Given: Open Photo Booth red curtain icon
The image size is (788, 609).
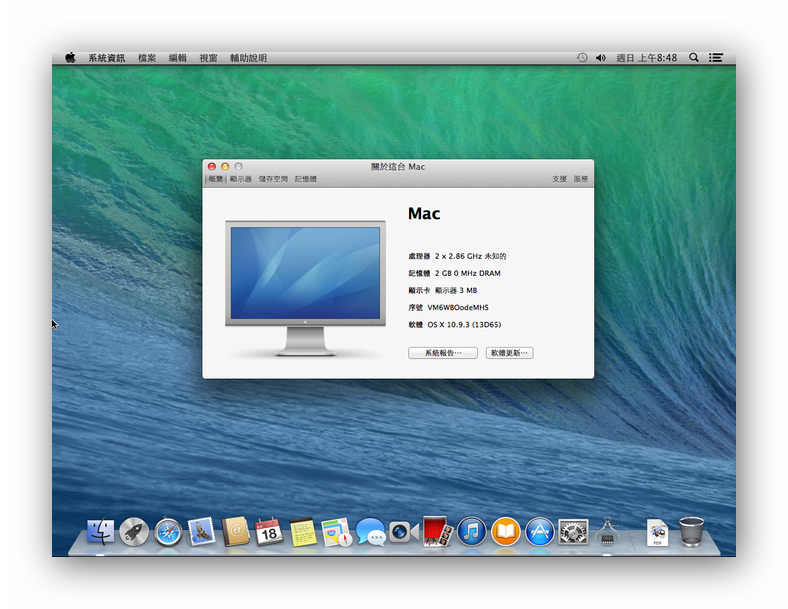Looking at the screenshot, I should [438, 532].
